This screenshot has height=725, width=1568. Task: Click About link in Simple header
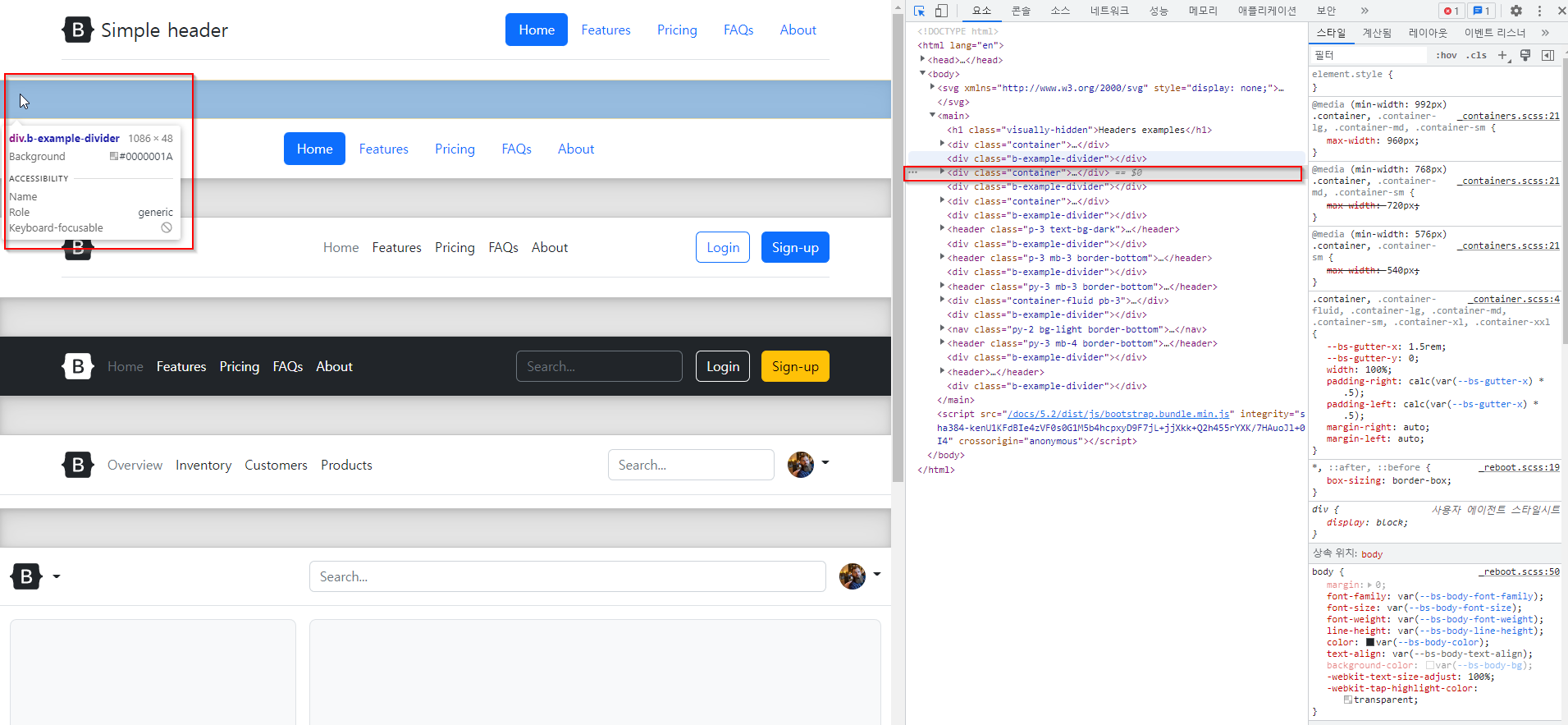click(798, 30)
